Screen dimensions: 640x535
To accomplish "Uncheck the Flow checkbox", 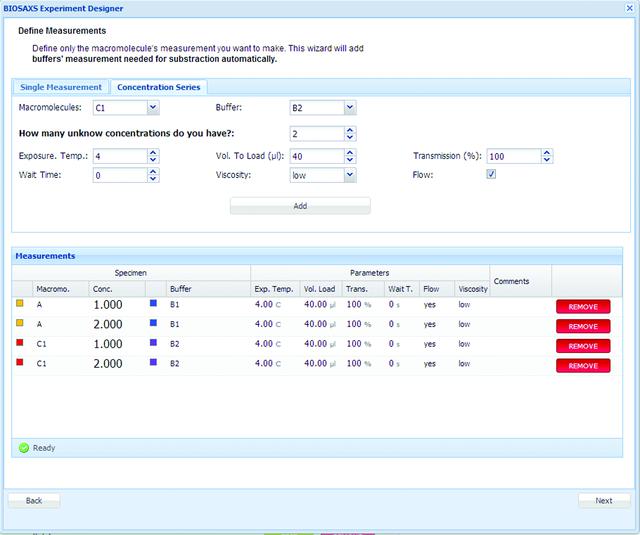I will point(491,174).
